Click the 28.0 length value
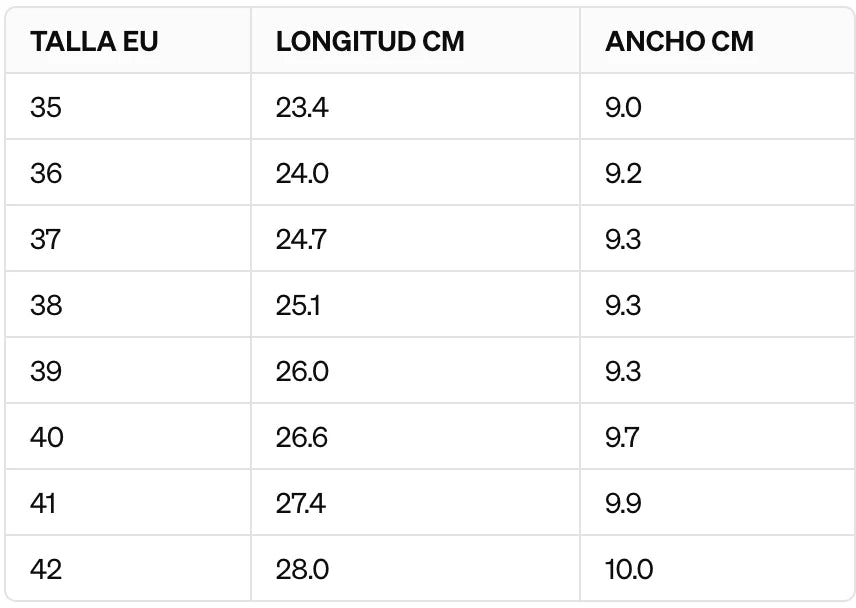Image resolution: width=856 pixels, height=608 pixels. 302,569
